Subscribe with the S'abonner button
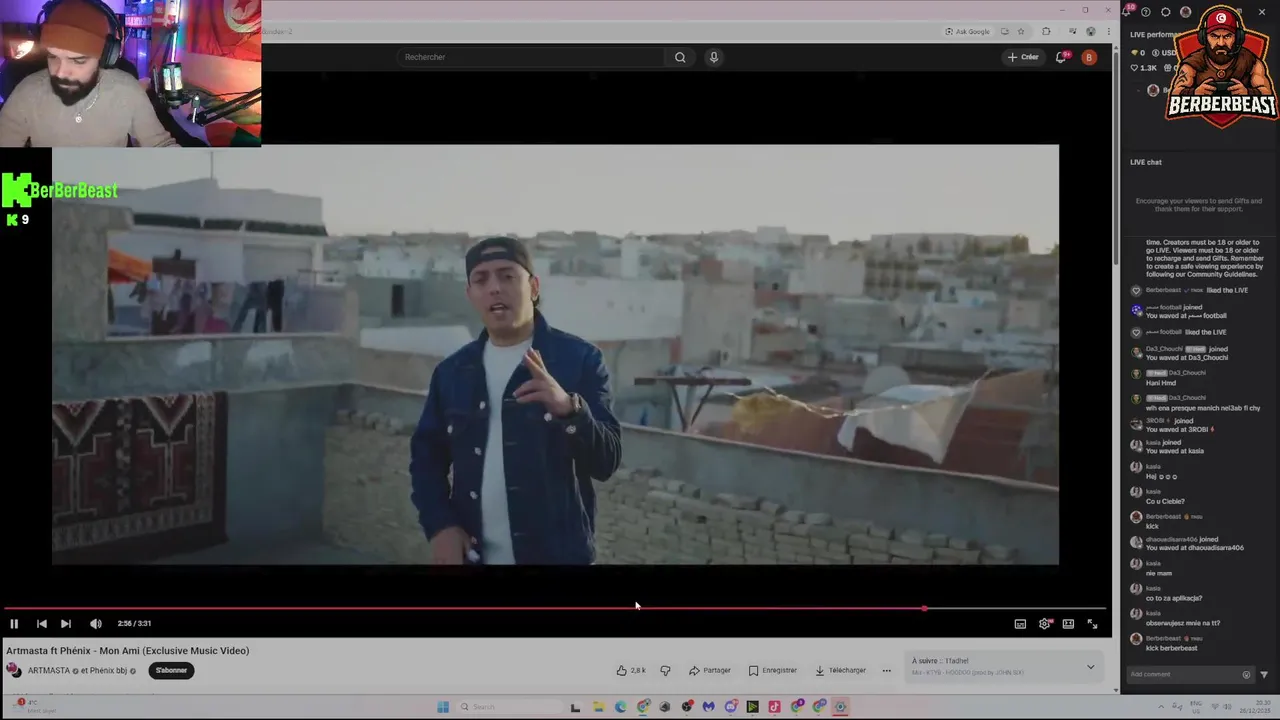 [171, 670]
